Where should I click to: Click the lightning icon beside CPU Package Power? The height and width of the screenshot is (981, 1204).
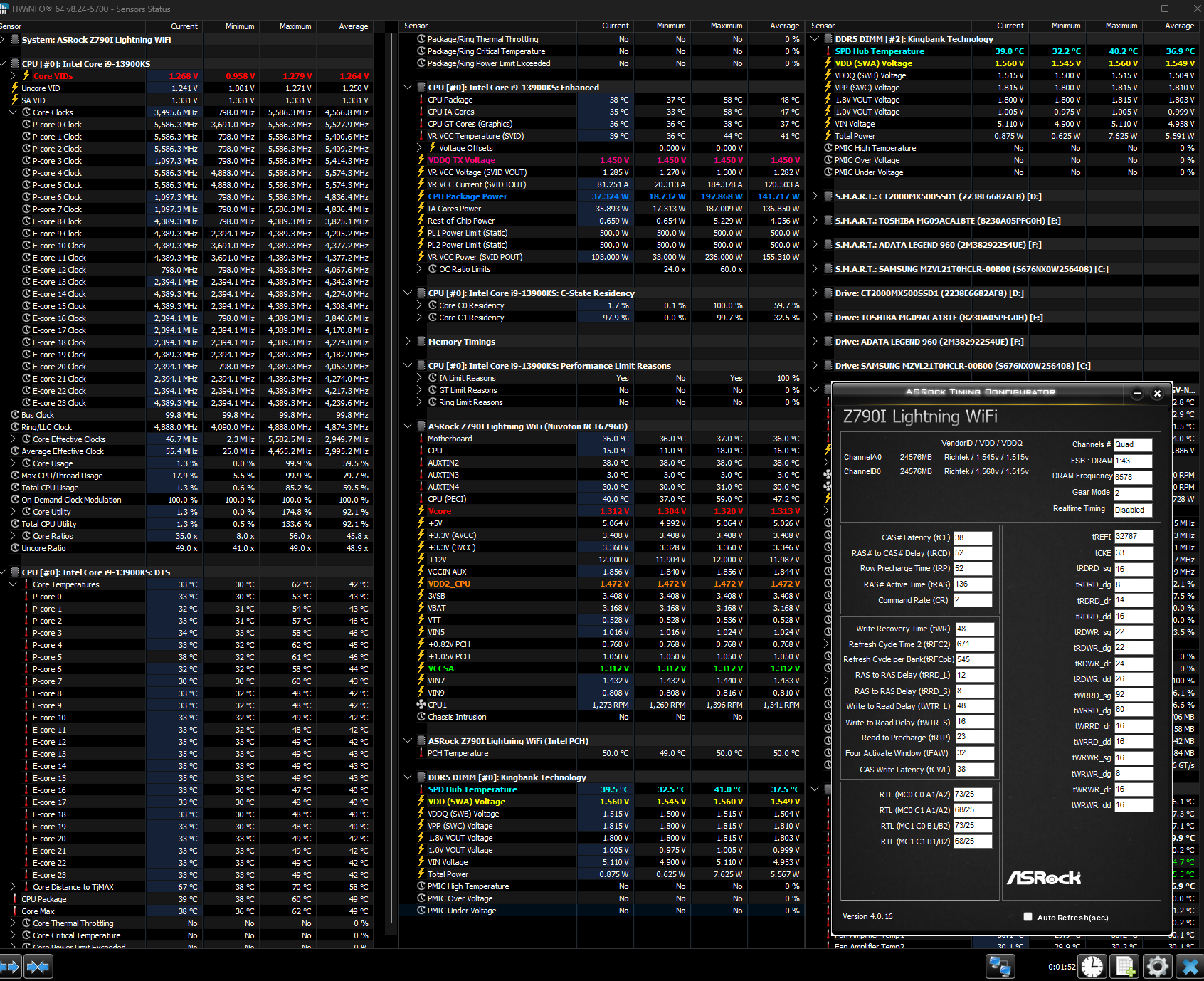(x=421, y=196)
